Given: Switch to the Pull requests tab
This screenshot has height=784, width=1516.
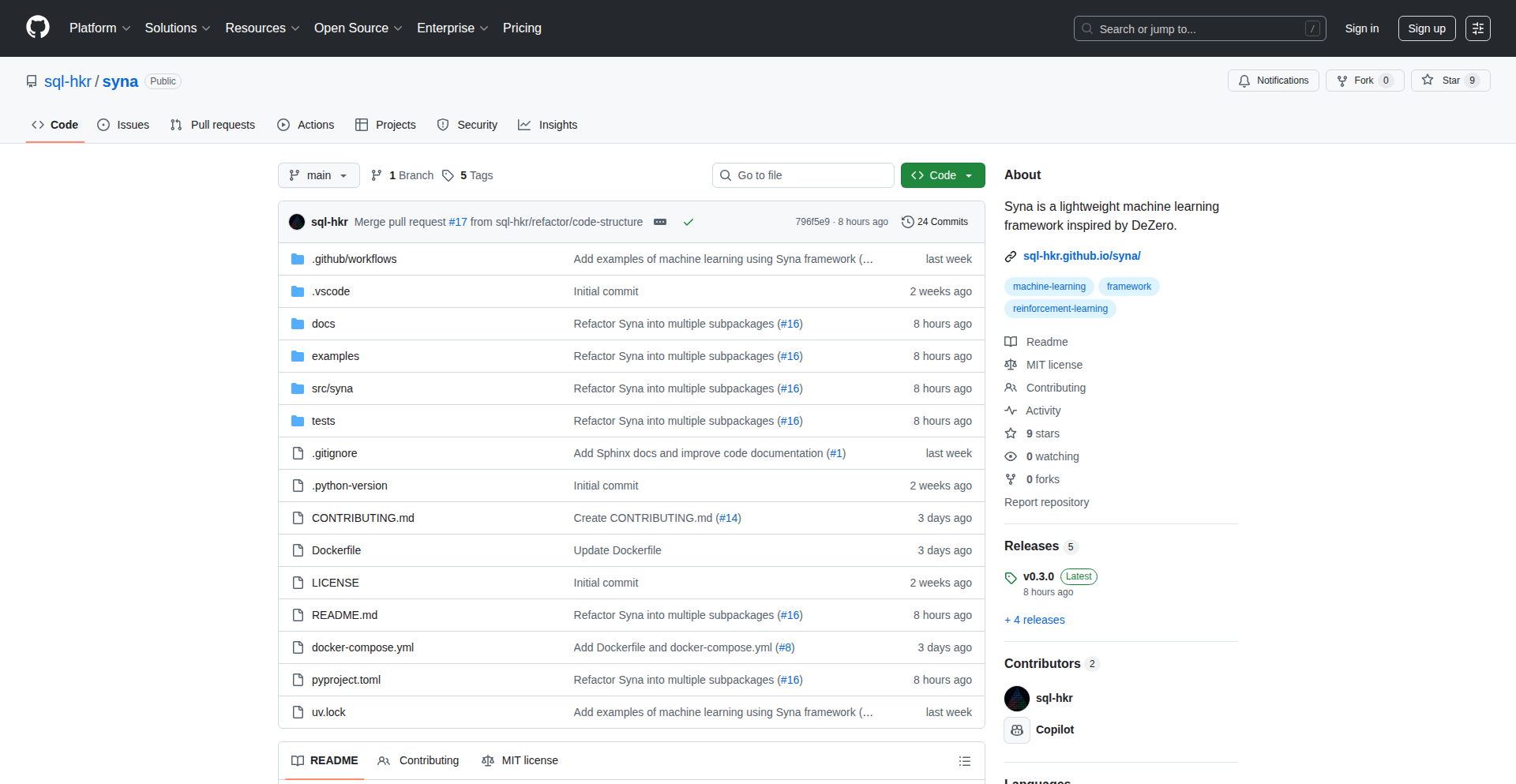Looking at the screenshot, I should (x=213, y=125).
